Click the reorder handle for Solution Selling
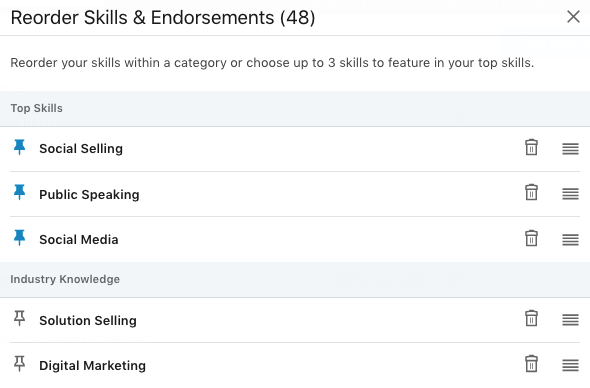590x388 pixels. tap(570, 320)
